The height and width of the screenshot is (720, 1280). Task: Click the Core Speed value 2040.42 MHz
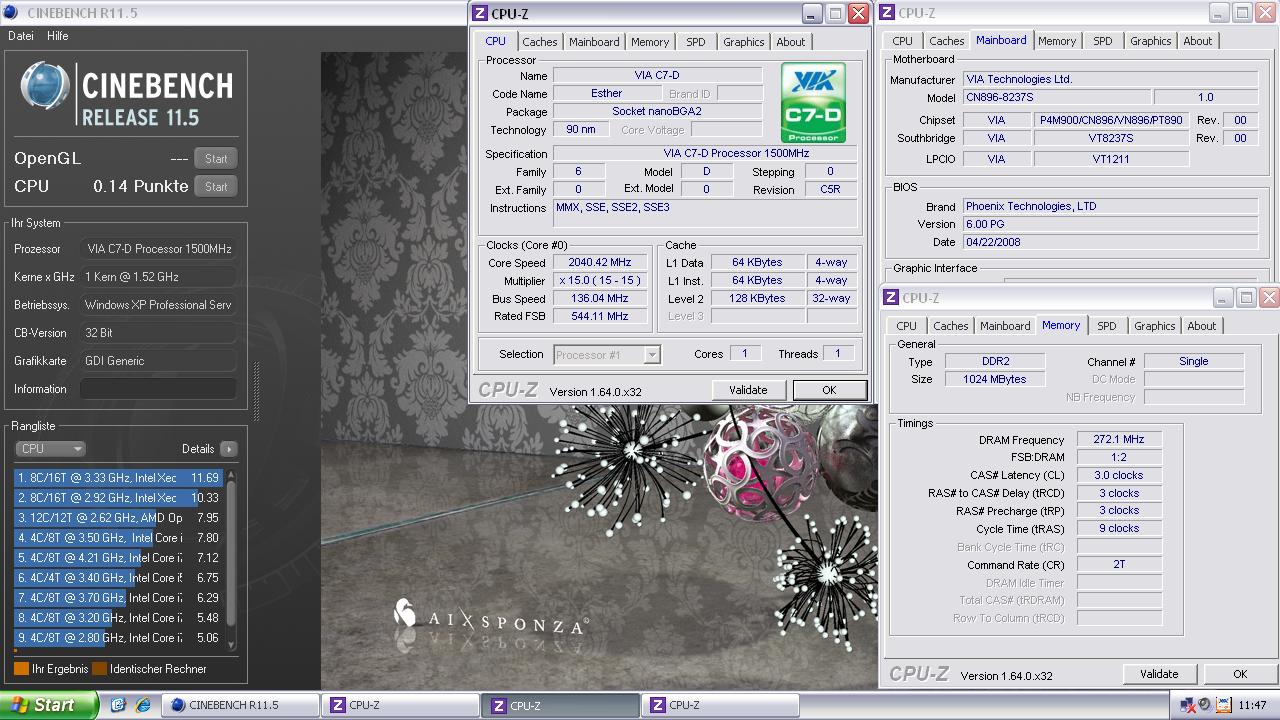(x=600, y=263)
